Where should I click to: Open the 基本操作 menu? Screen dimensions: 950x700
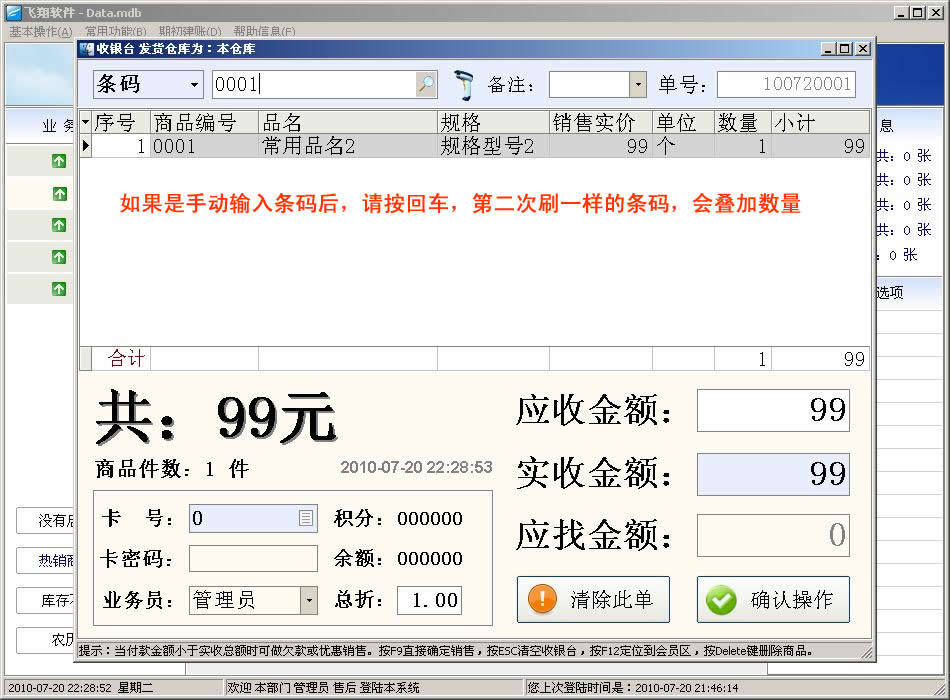click(40, 31)
